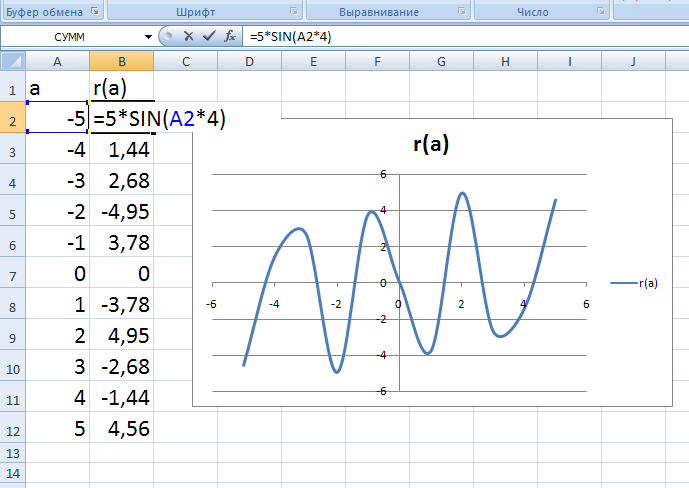Click cell B11 with value -1,44
The width and height of the screenshot is (689, 488).
122,397
